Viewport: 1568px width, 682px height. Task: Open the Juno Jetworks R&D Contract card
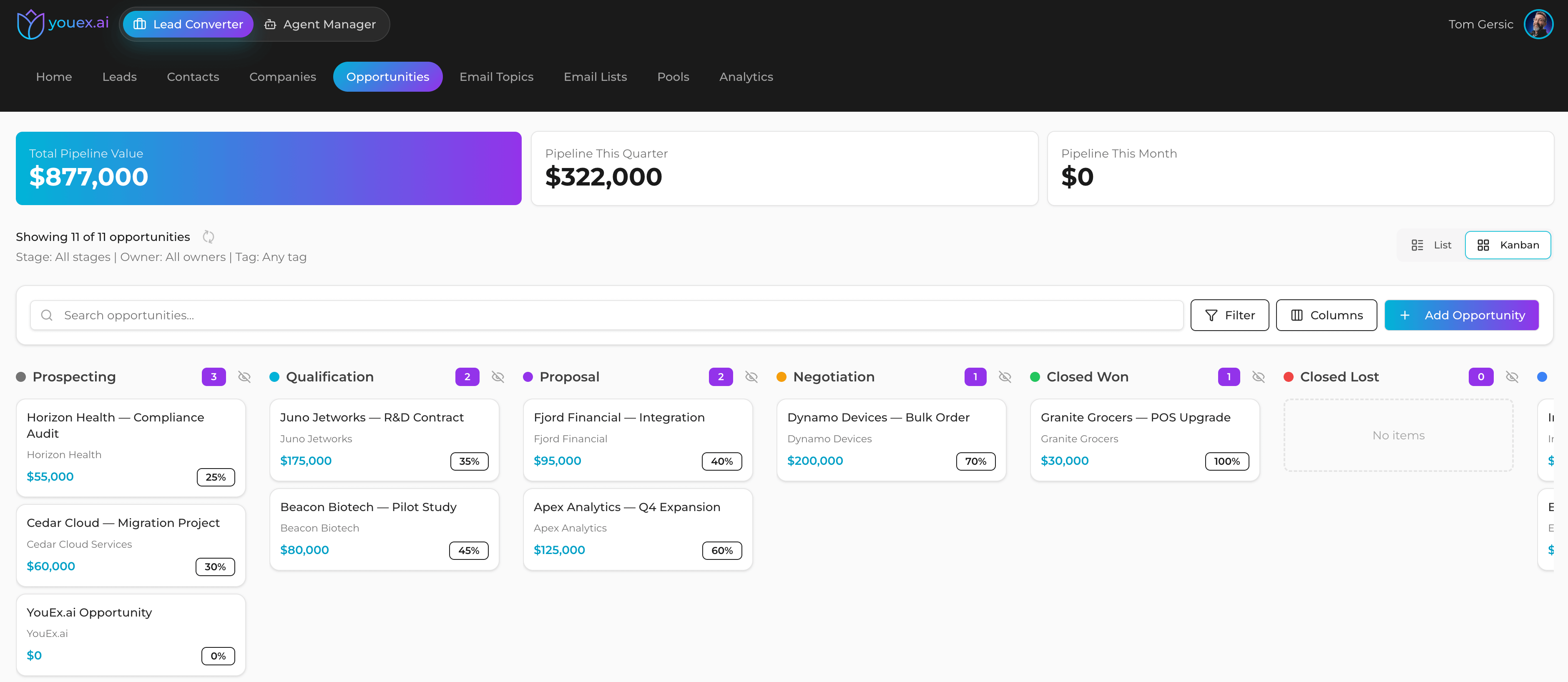(x=384, y=440)
